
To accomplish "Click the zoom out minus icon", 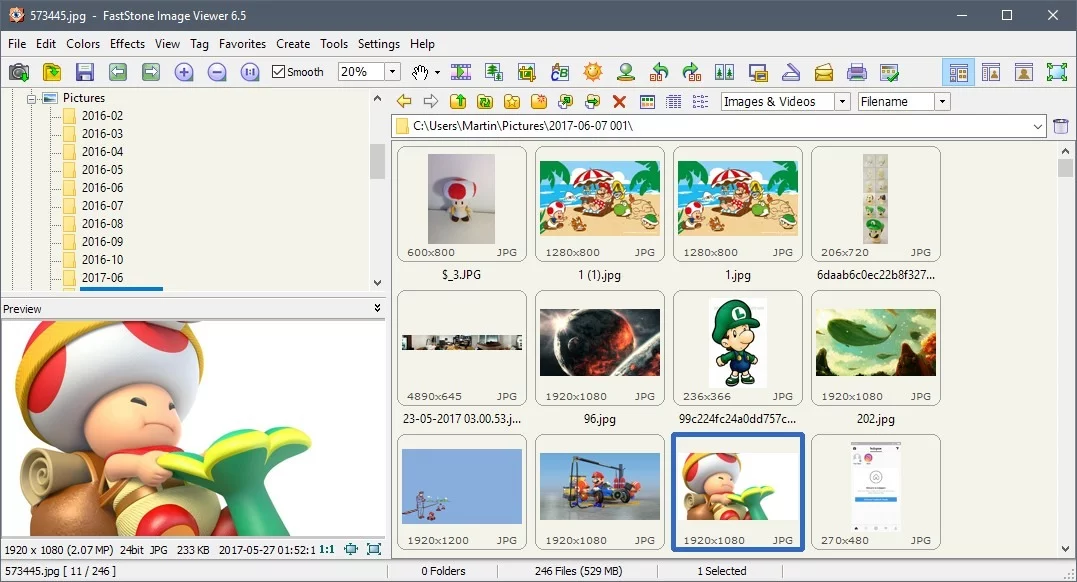I will pyautogui.click(x=216, y=72).
